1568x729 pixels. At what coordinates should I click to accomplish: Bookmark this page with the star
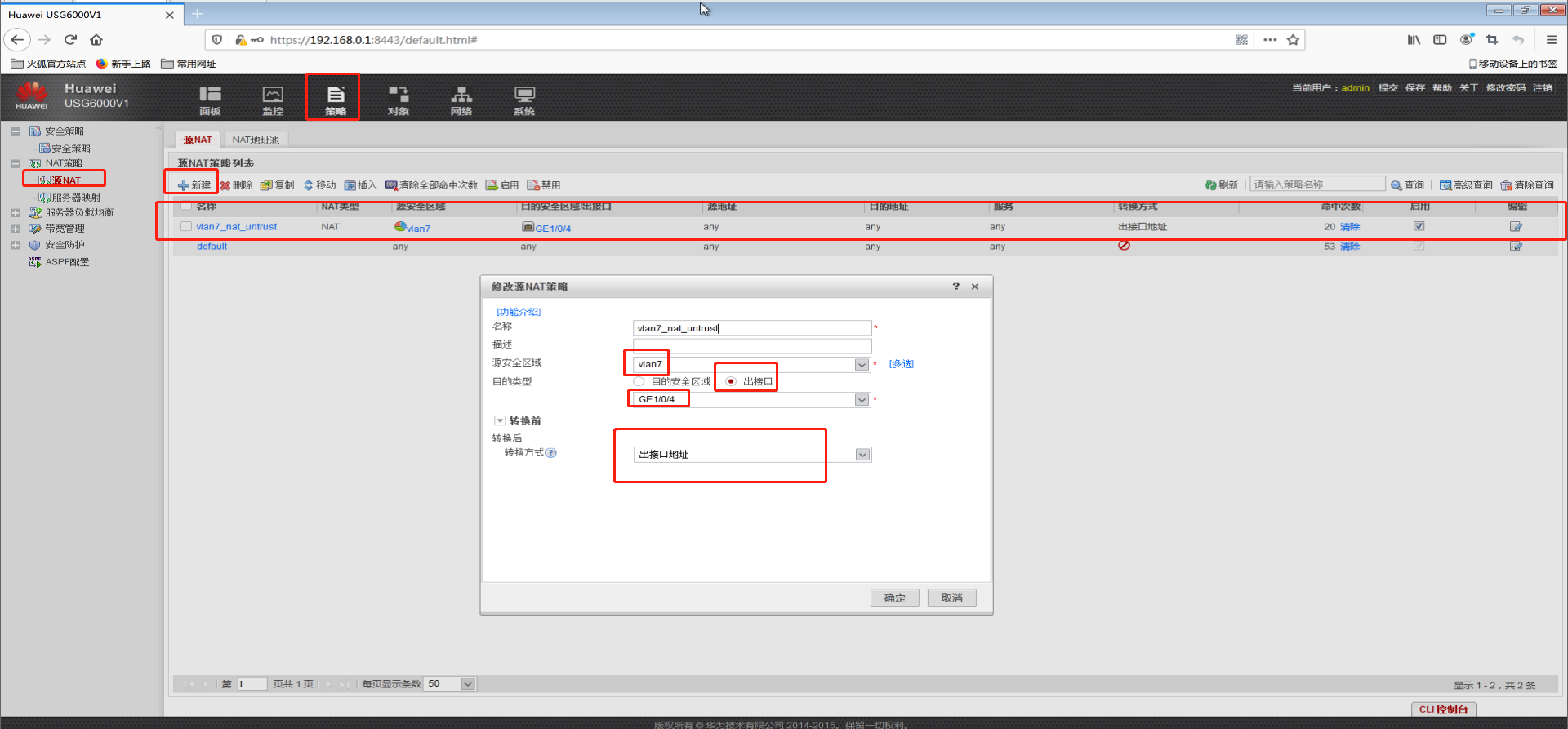[1293, 39]
